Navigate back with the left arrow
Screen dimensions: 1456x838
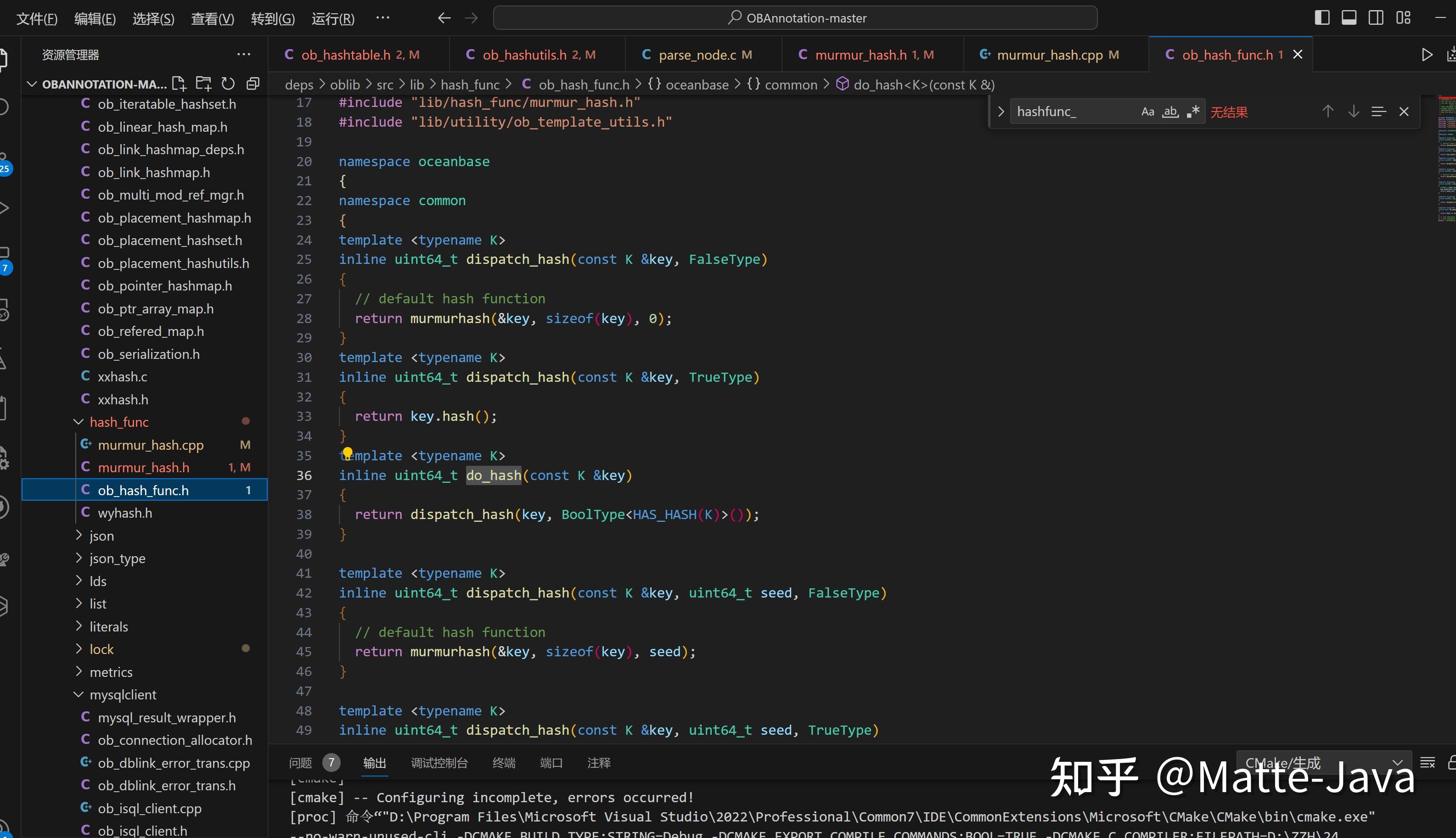coord(444,18)
